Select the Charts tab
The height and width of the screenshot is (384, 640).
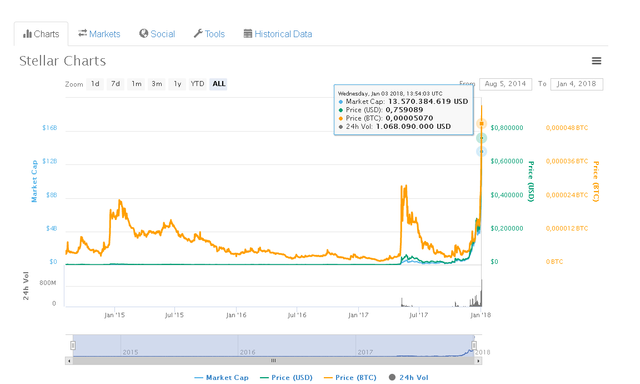coord(41,34)
